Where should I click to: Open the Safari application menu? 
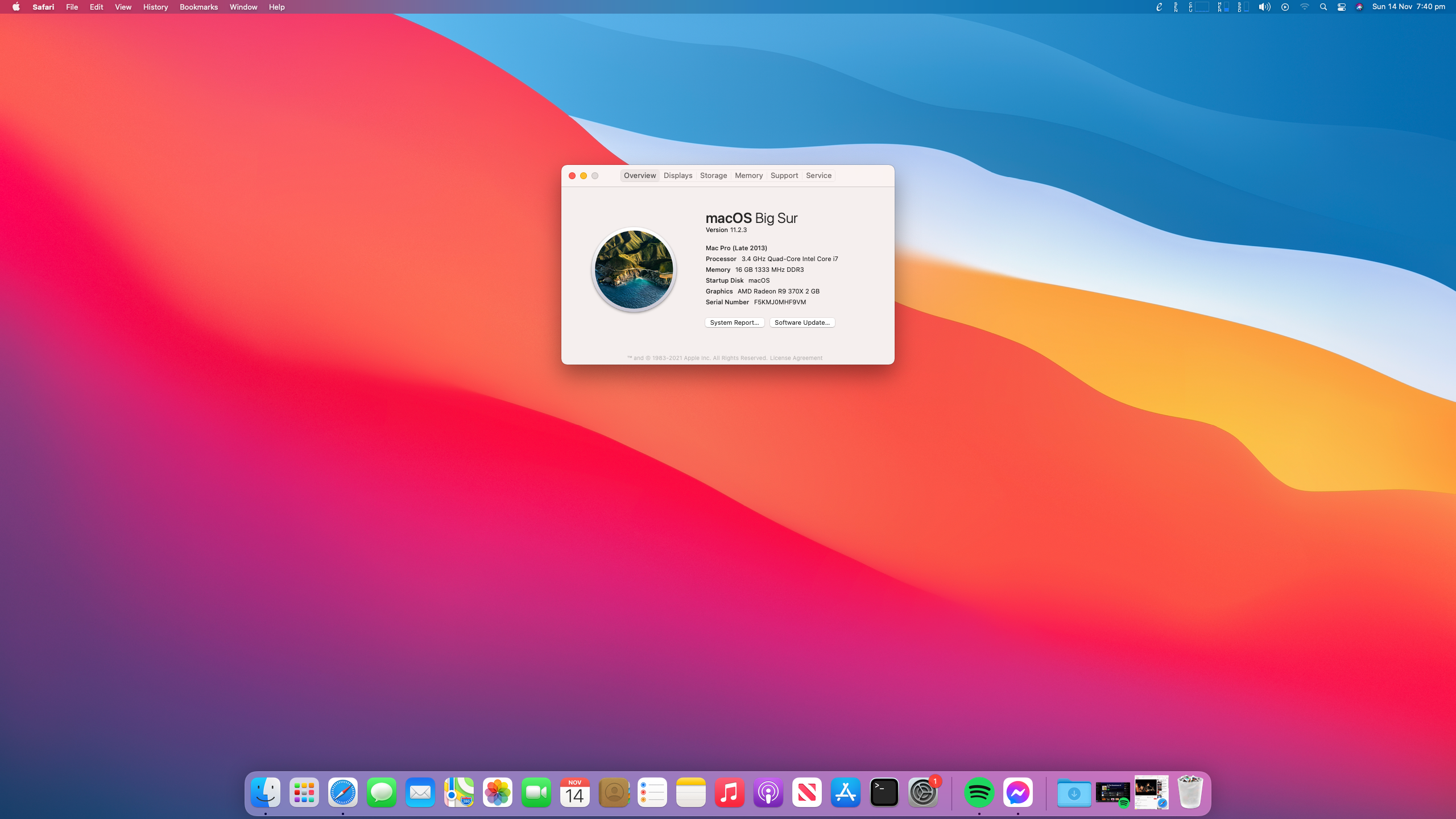pos(43,7)
